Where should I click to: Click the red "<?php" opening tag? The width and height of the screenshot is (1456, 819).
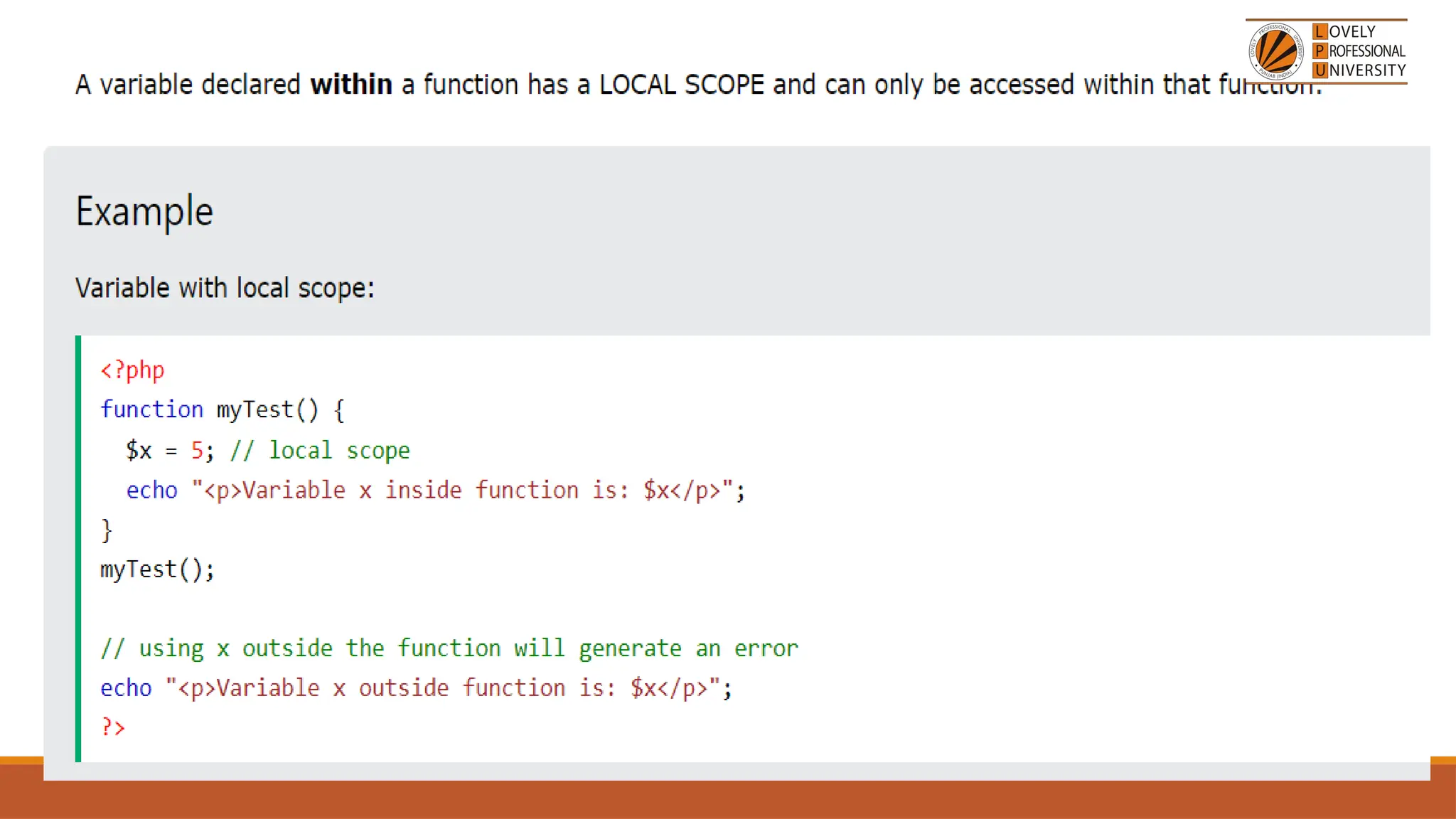tap(132, 370)
